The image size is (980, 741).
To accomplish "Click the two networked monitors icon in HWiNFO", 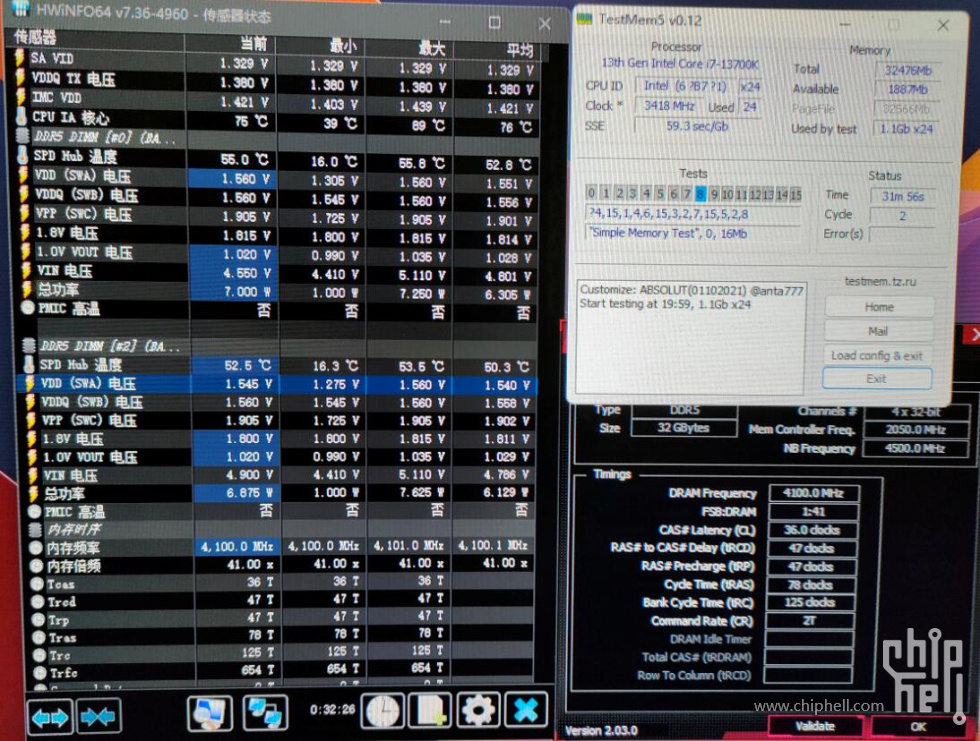I will point(265,713).
